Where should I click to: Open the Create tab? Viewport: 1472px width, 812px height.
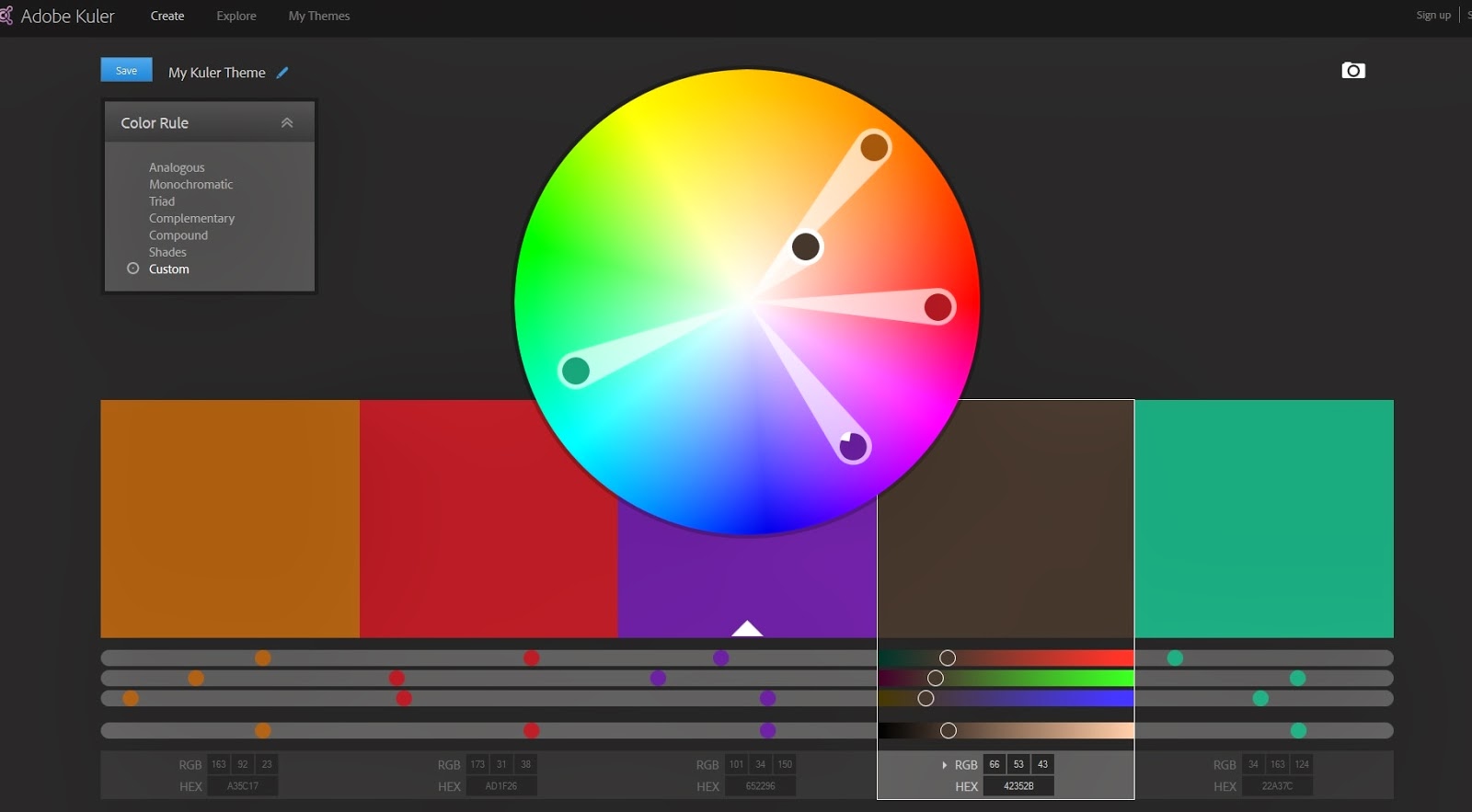point(167,16)
